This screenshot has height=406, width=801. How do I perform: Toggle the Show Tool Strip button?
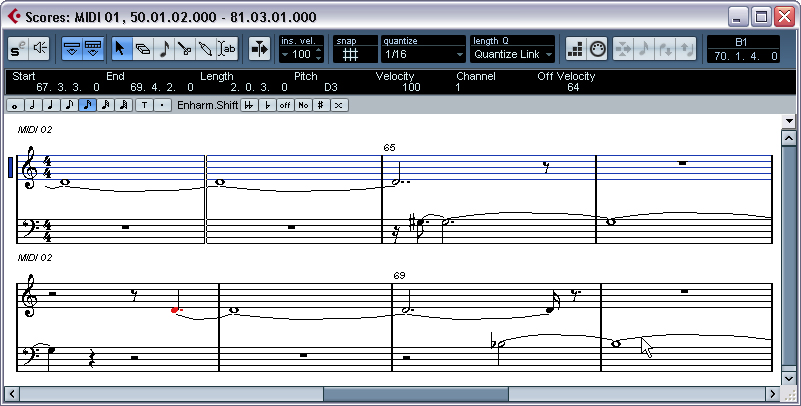(x=92, y=49)
